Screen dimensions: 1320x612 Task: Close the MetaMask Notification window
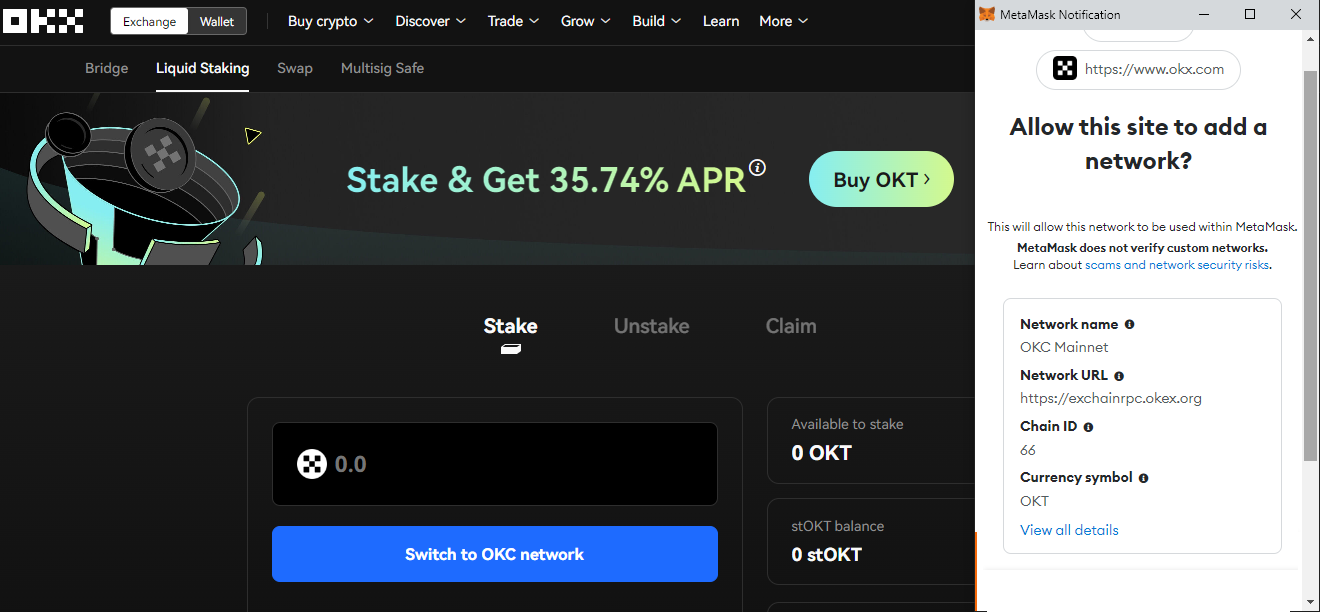pyautogui.click(x=1295, y=14)
